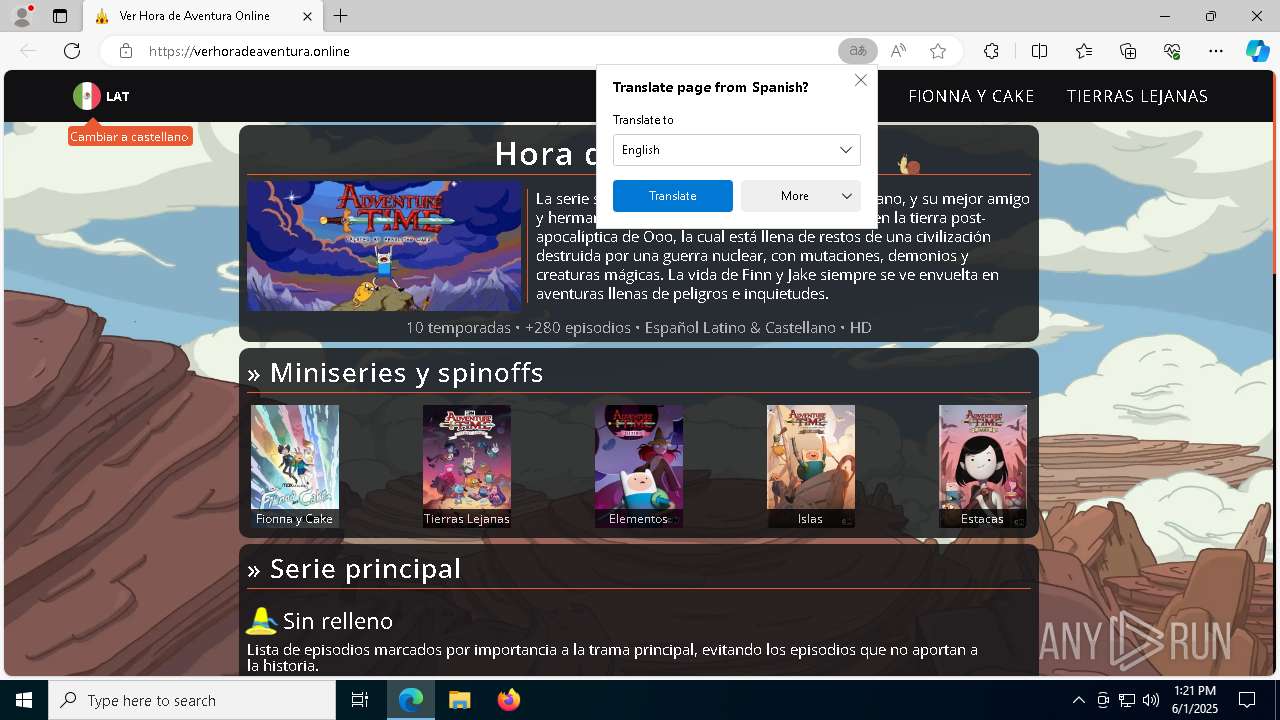Open Browser essentials heart icon
1280x720 pixels.
pos(1172,51)
